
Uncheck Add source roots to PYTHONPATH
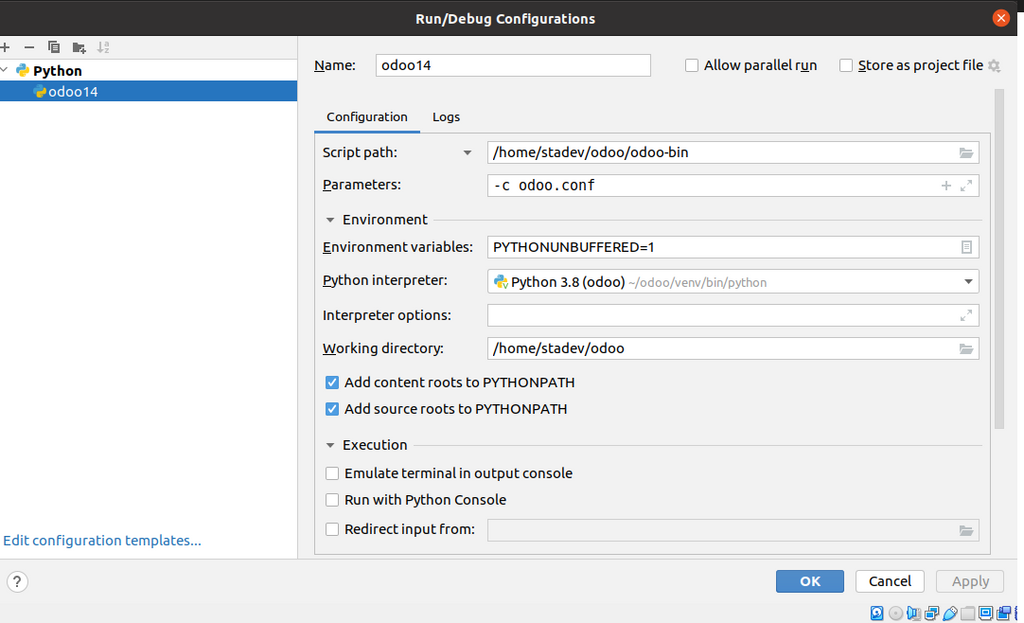point(332,409)
